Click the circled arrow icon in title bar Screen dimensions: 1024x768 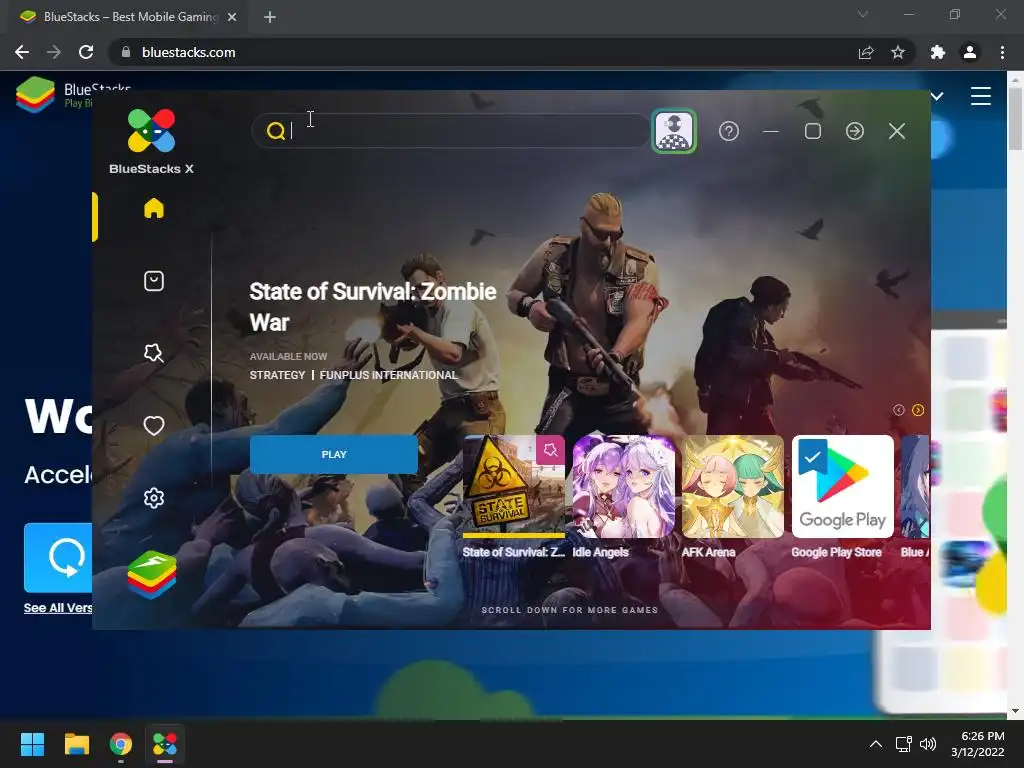click(855, 131)
